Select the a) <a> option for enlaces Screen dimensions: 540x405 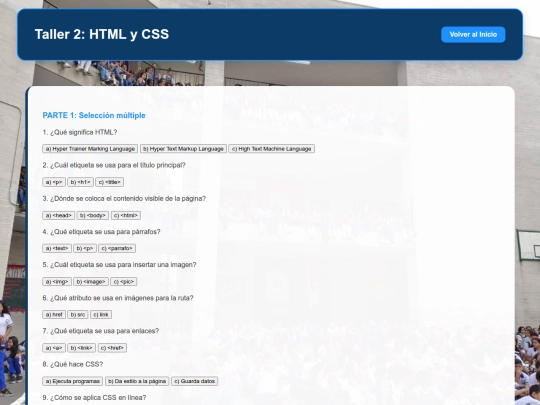54,348
